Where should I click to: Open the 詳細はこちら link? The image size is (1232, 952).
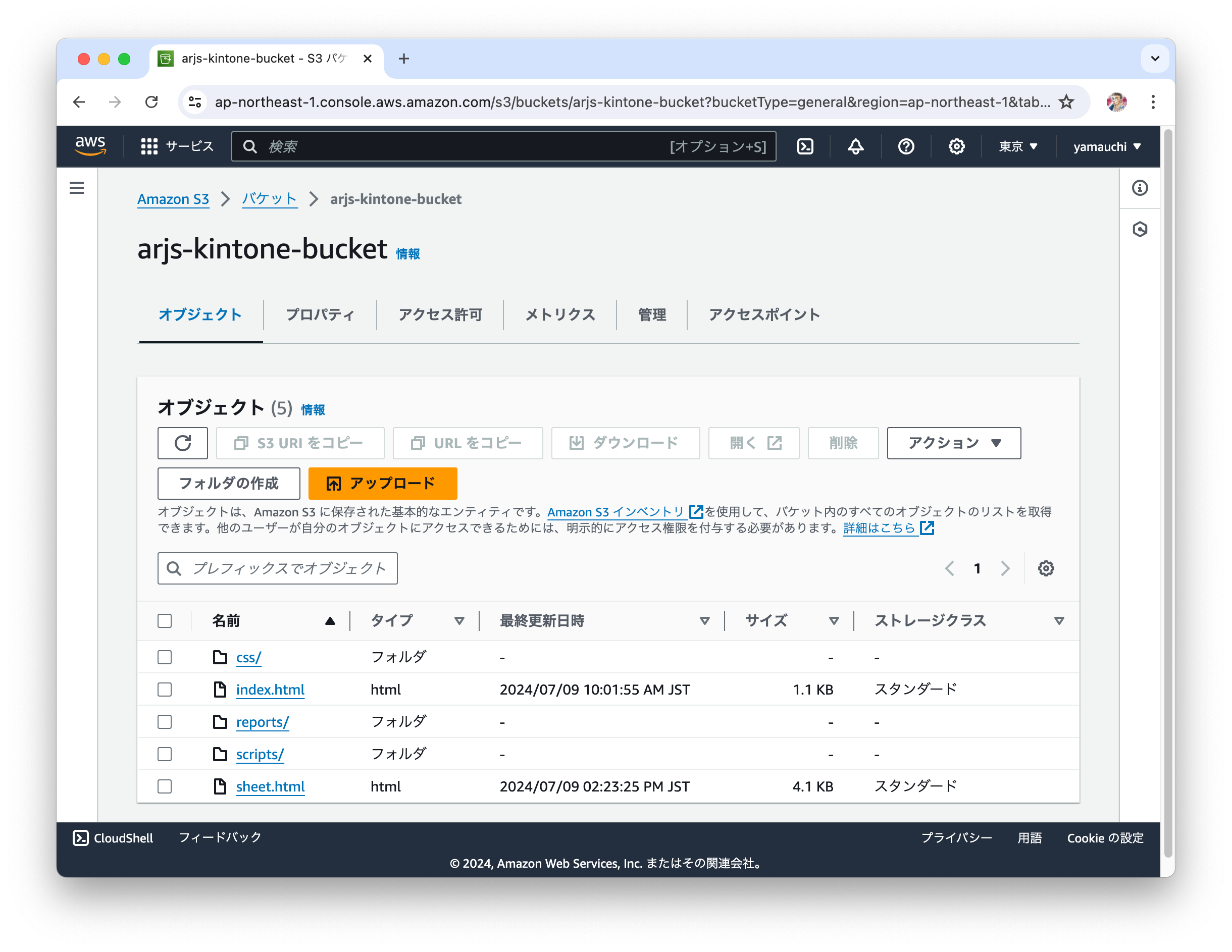(x=889, y=528)
